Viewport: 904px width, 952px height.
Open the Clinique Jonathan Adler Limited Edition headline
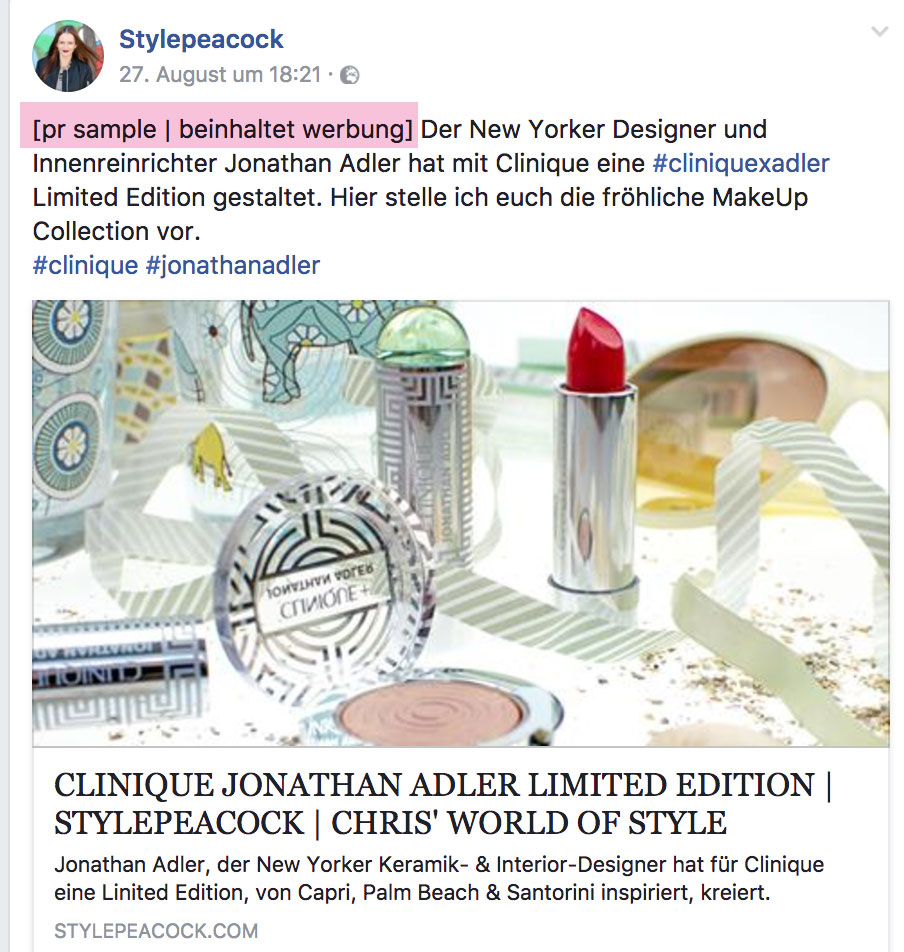click(443, 784)
